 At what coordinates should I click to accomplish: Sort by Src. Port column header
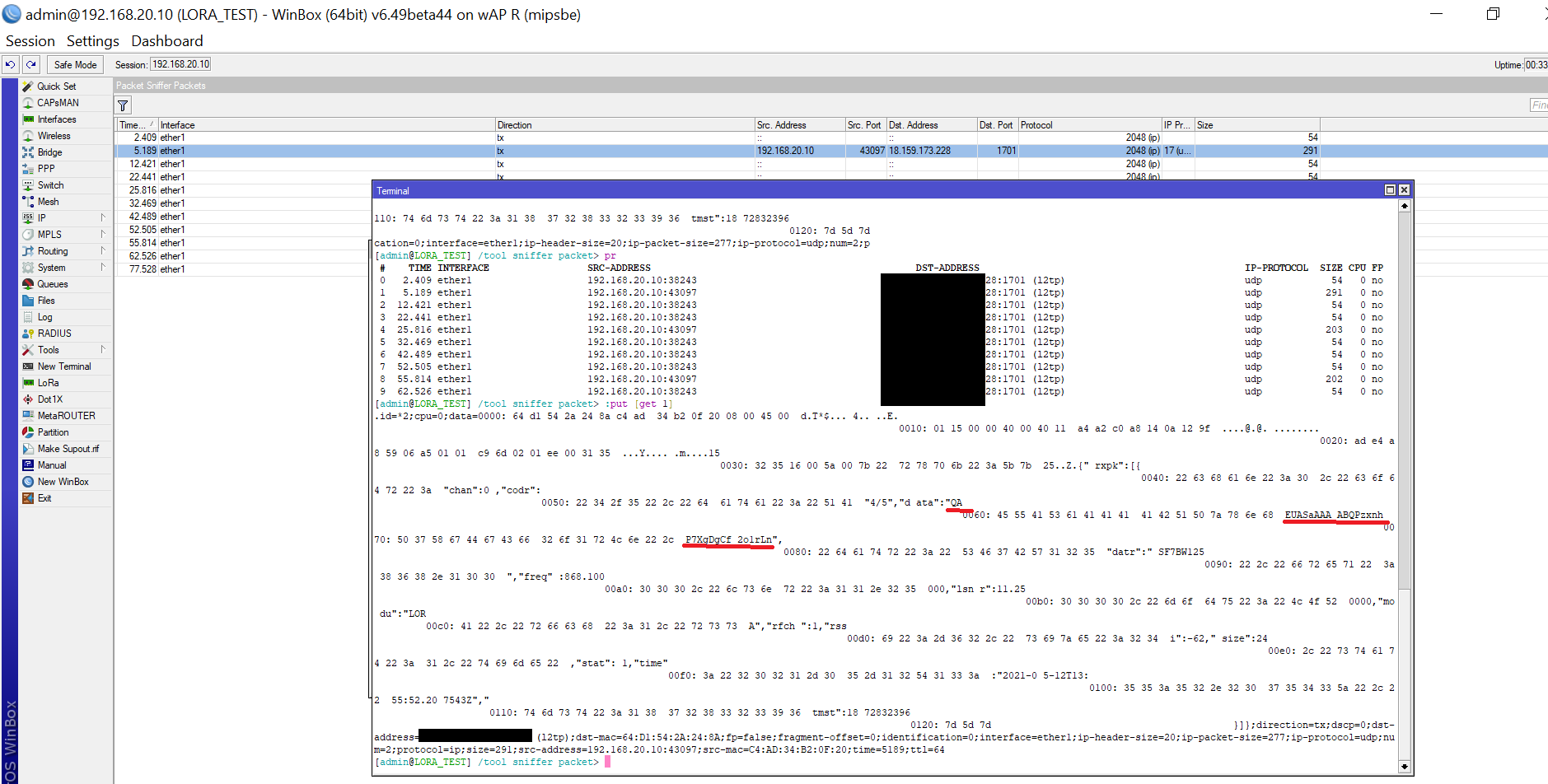point(865,125)
